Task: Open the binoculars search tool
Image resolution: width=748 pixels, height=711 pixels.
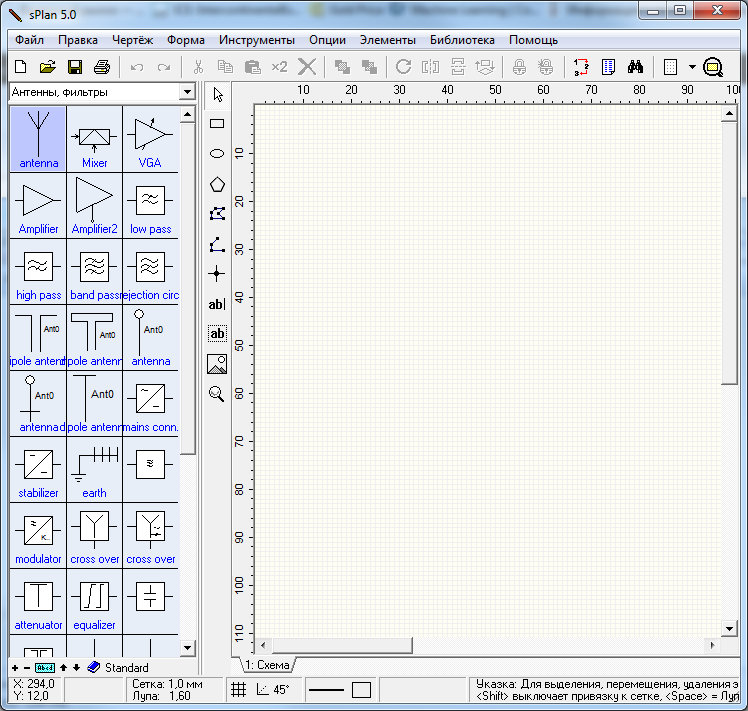Action: click(x=635, y=67)
